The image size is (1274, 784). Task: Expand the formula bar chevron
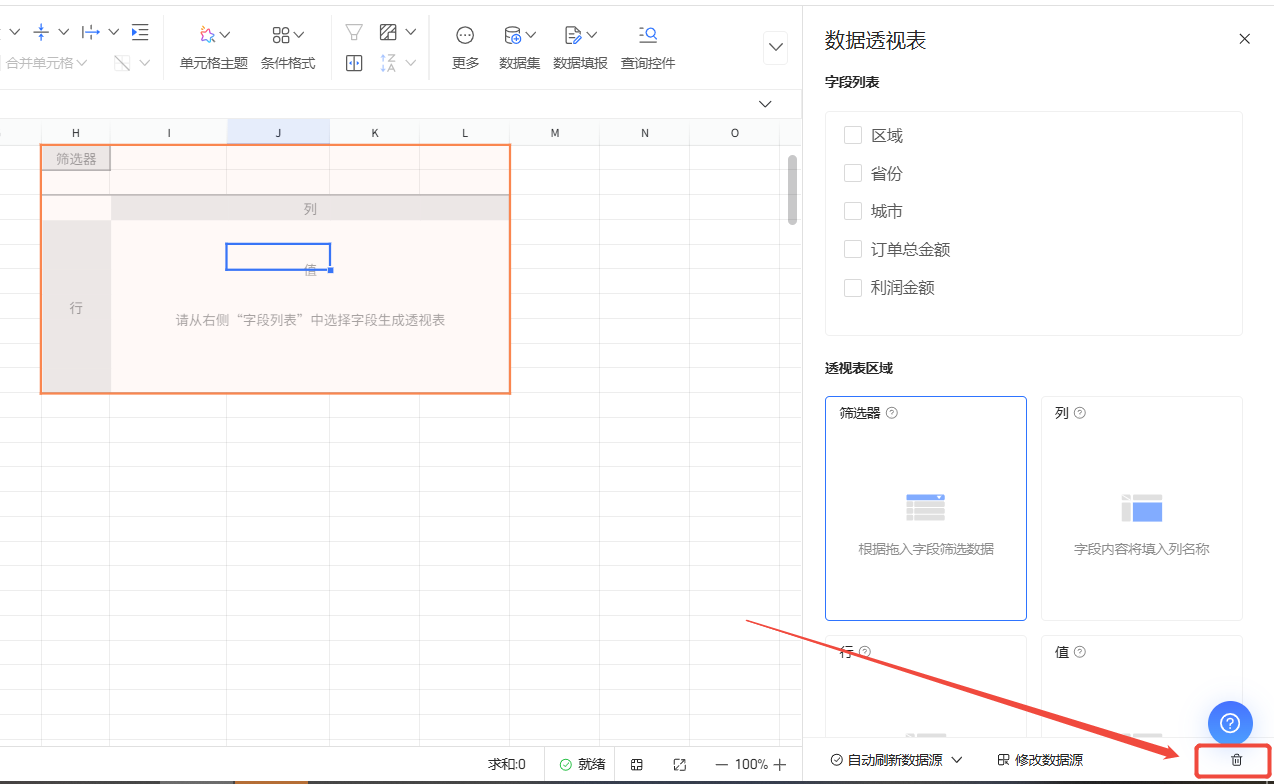(766, 104)
